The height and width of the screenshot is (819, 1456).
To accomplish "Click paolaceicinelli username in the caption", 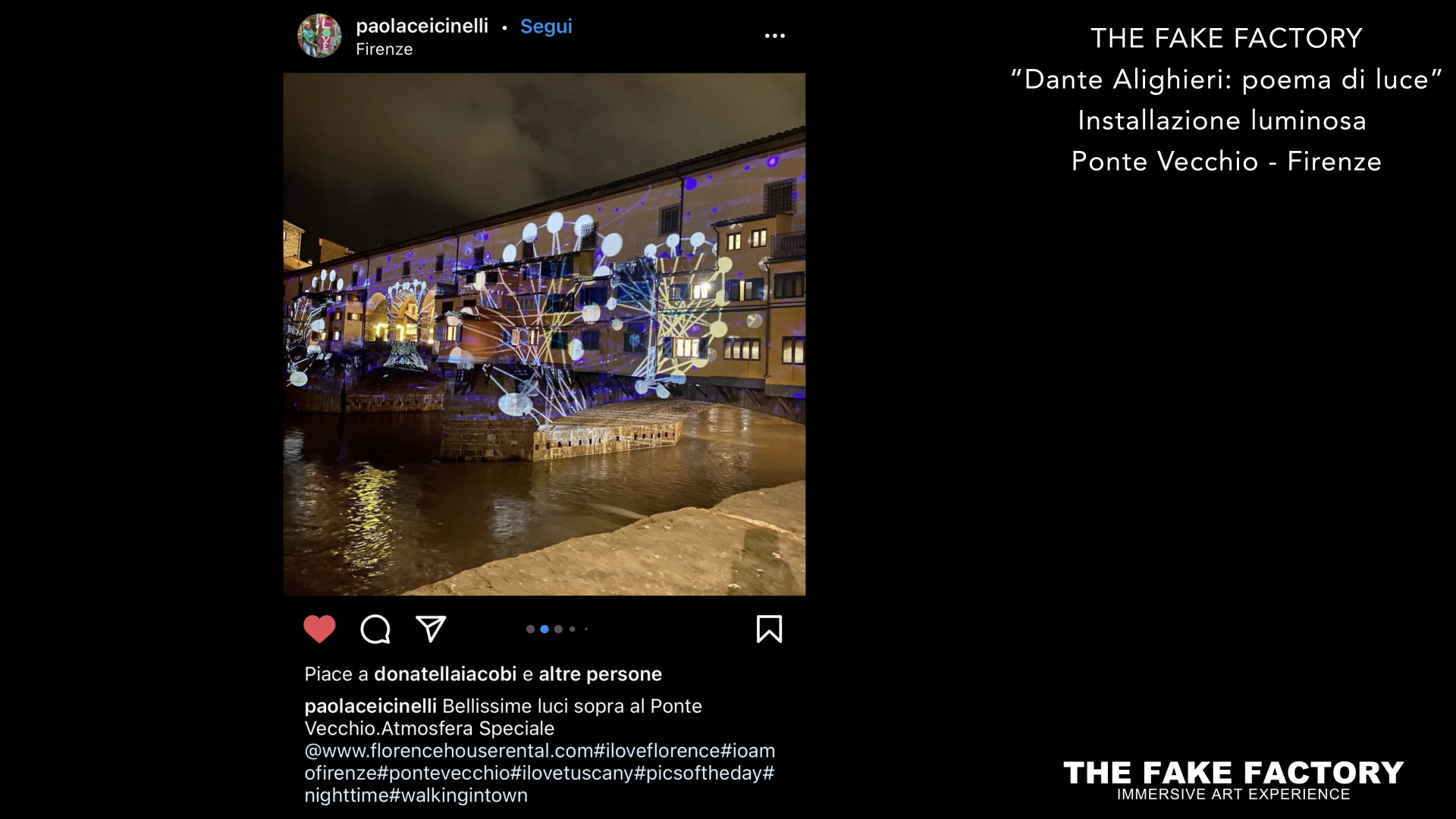I will pyautogui.click(x=370, y=706).
